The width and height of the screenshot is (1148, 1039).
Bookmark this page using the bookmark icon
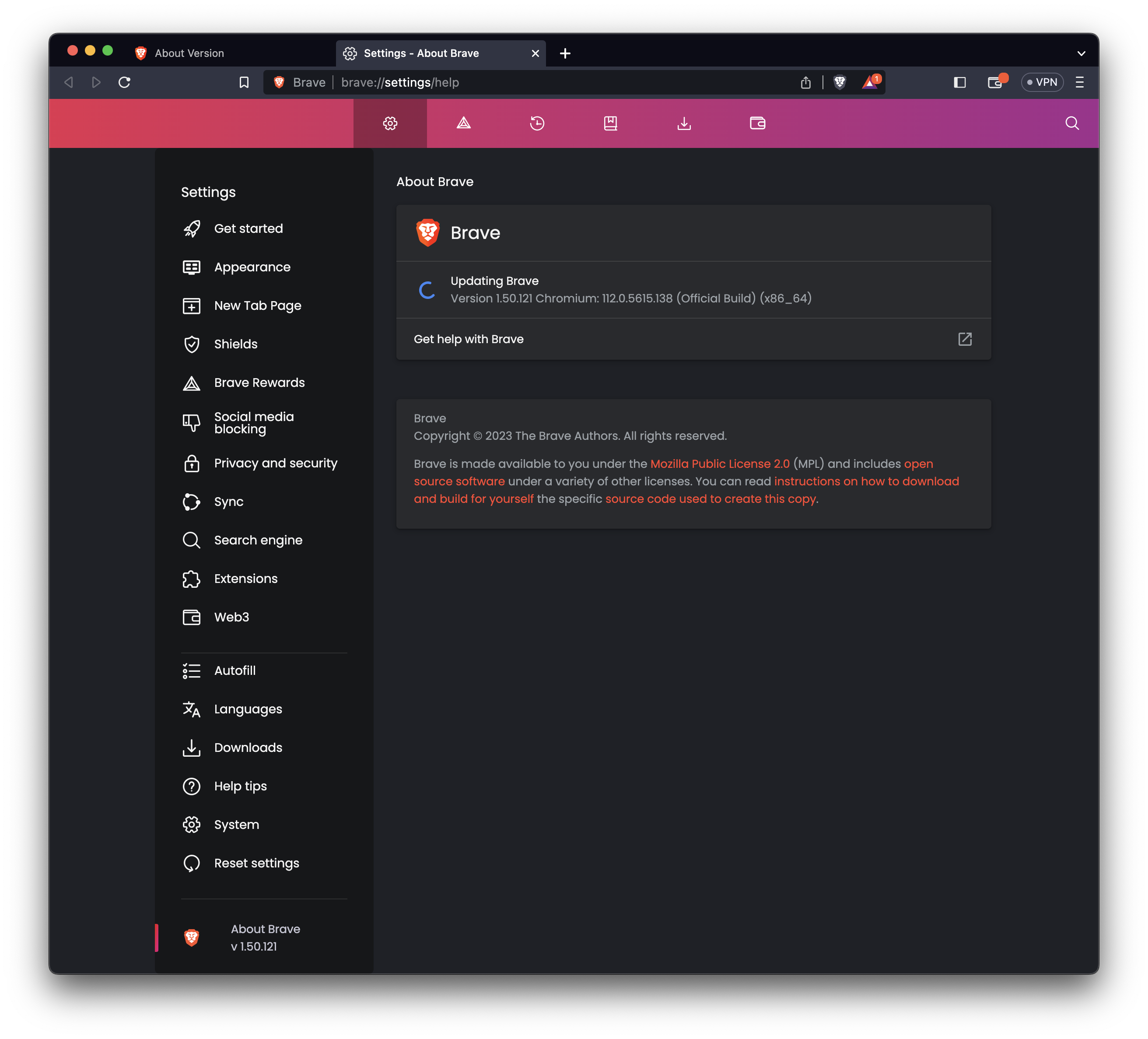coord(244,82)
